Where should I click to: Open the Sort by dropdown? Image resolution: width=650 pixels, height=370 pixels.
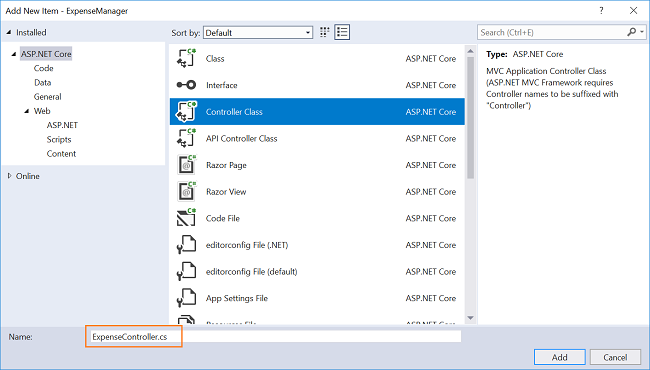click(x=258, y=33)
